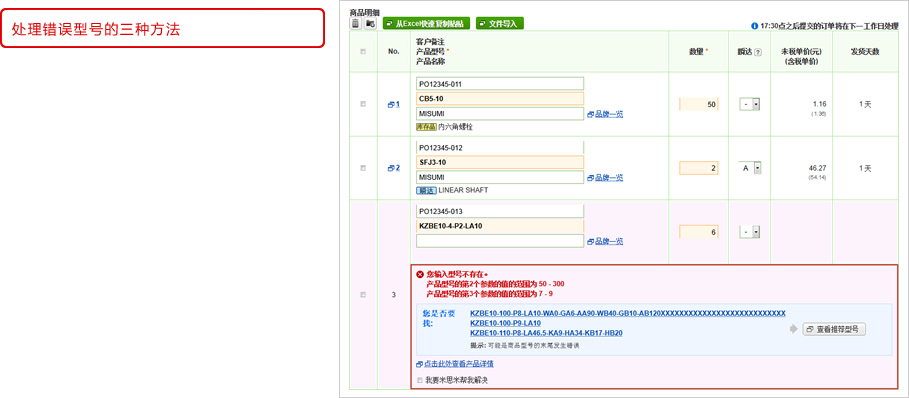Click the model field SFJ3-10
This screenshot has width=909, height=398.
click(500, 162)
